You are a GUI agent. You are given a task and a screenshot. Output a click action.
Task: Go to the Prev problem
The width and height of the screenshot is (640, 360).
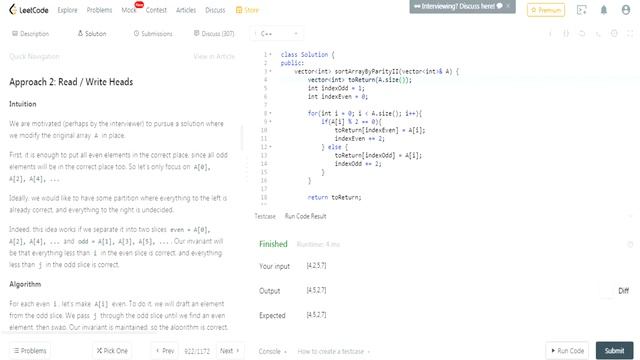[165, 351]
